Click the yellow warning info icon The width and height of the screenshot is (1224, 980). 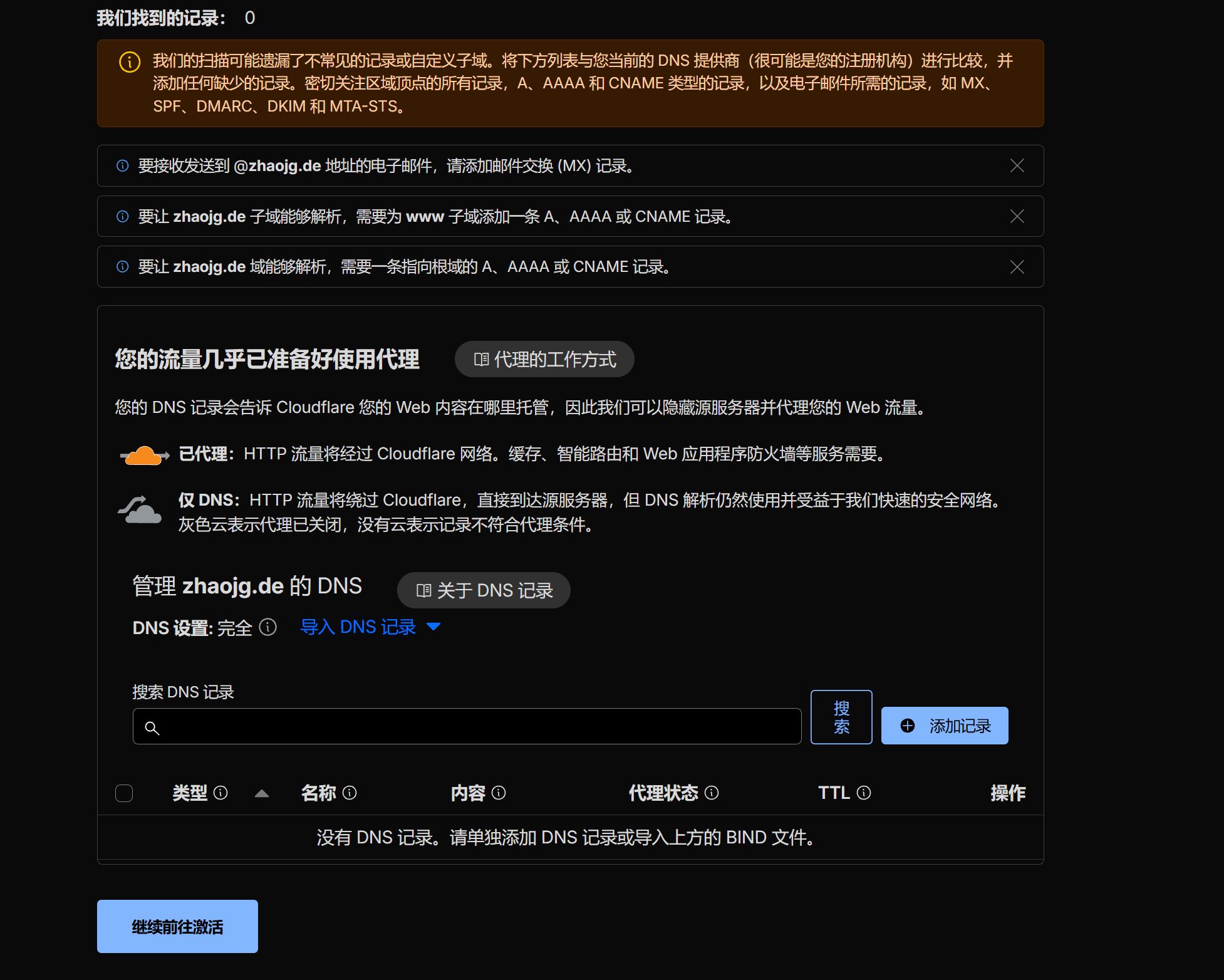(x=130, y=62)
